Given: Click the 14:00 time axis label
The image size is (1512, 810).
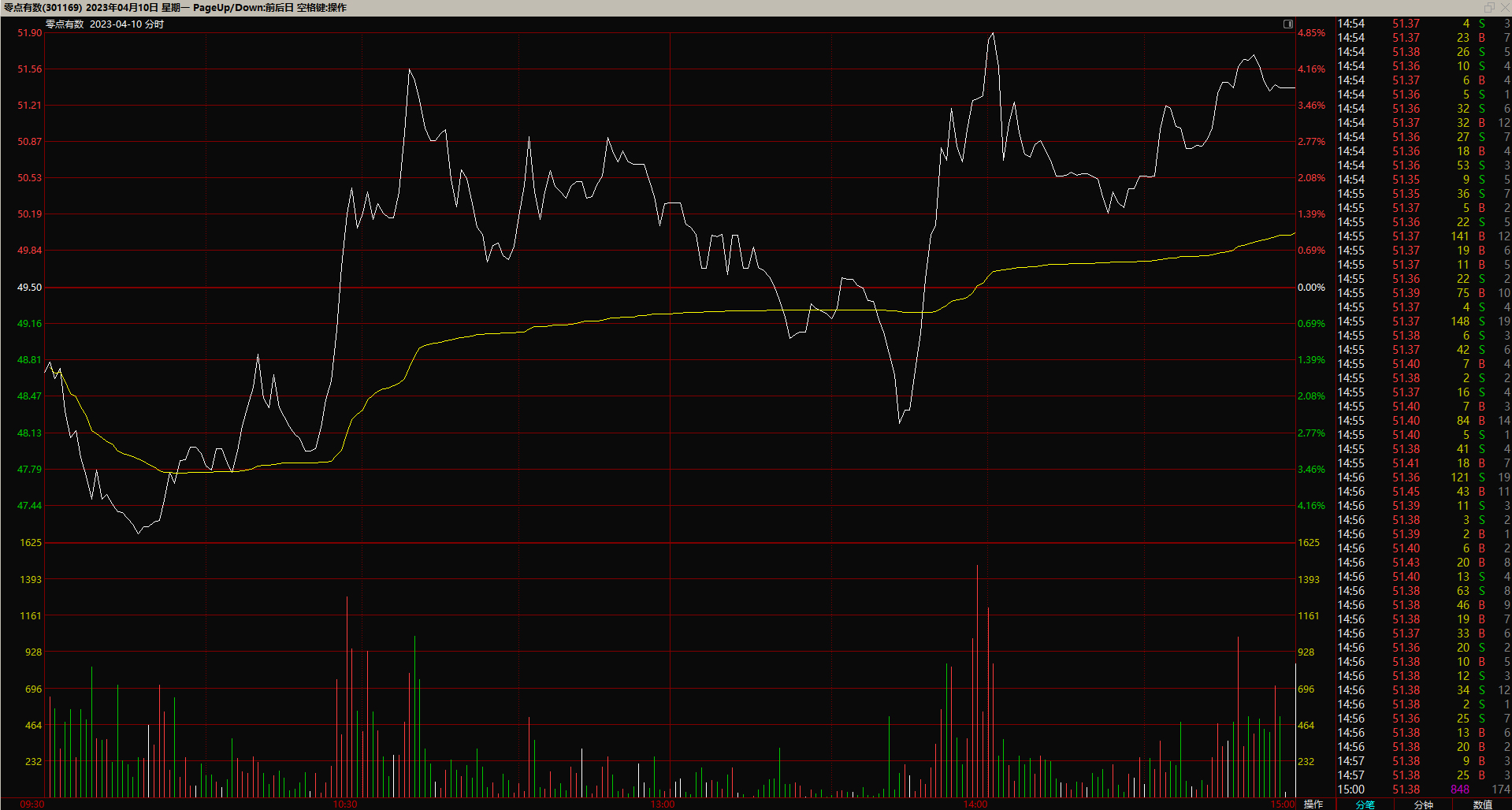Looking at the screenshot, I should pos(975,804).
